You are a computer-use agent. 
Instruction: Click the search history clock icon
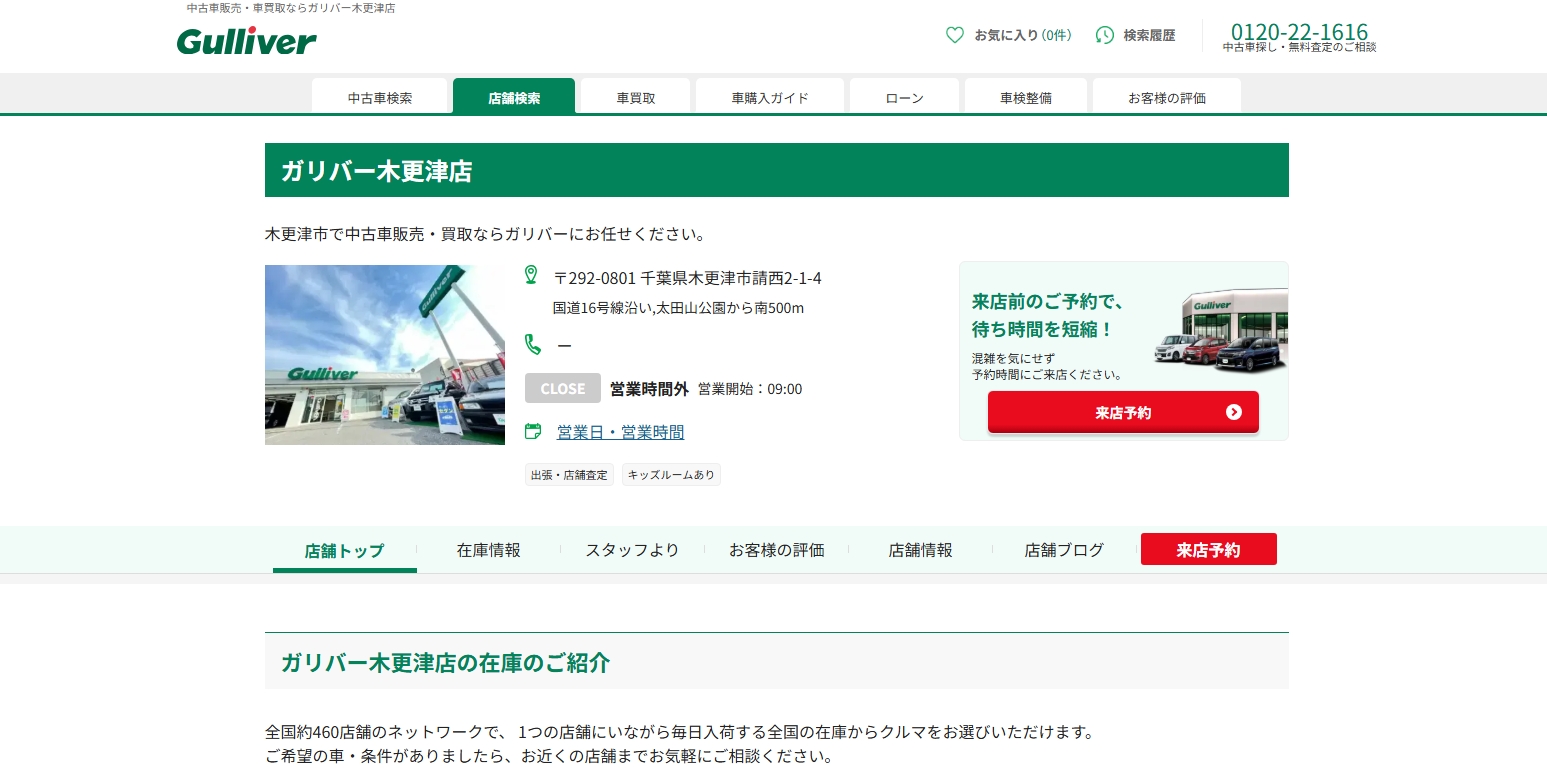pos(1105,35)
